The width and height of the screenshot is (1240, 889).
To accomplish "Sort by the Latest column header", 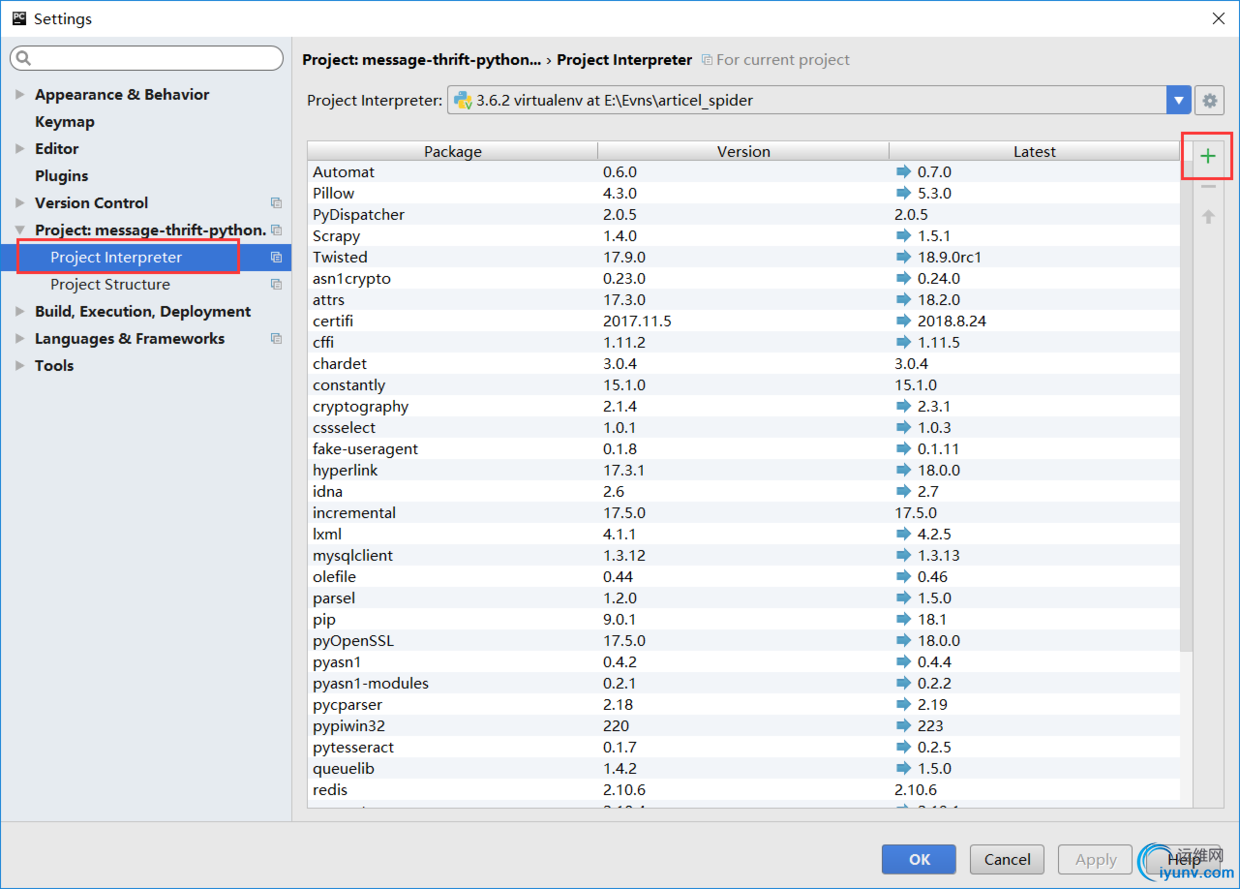I will pos(1034,151).
